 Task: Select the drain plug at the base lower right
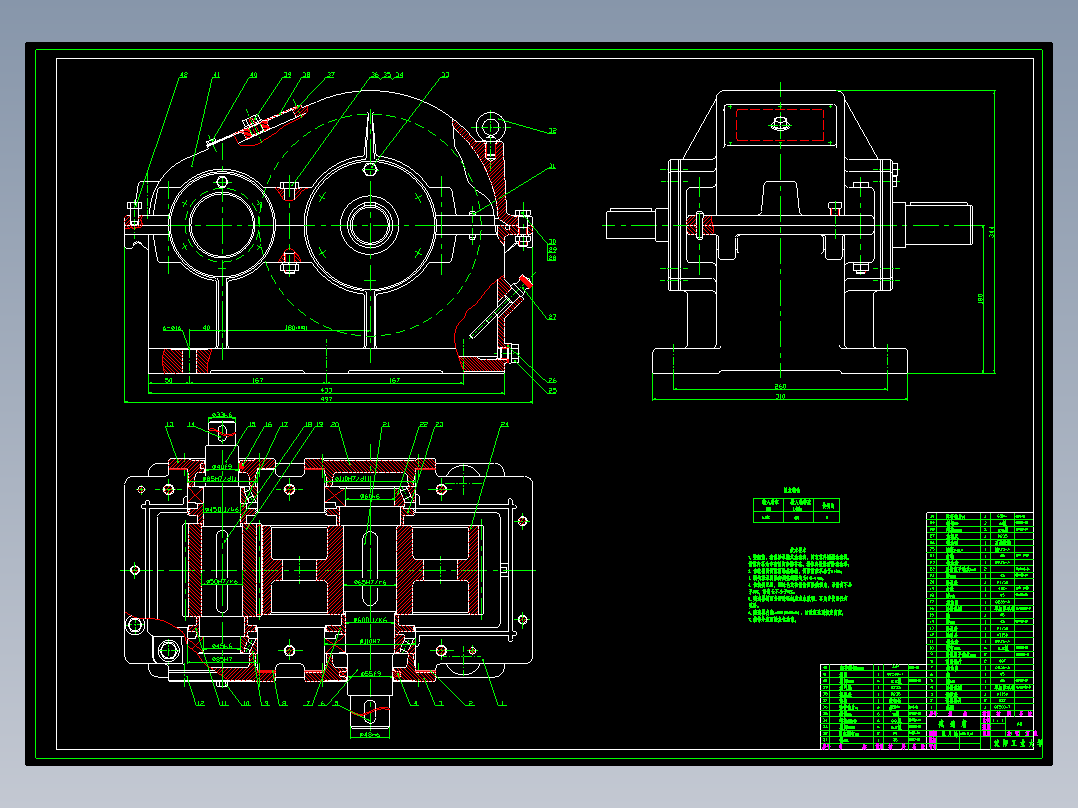509,354
